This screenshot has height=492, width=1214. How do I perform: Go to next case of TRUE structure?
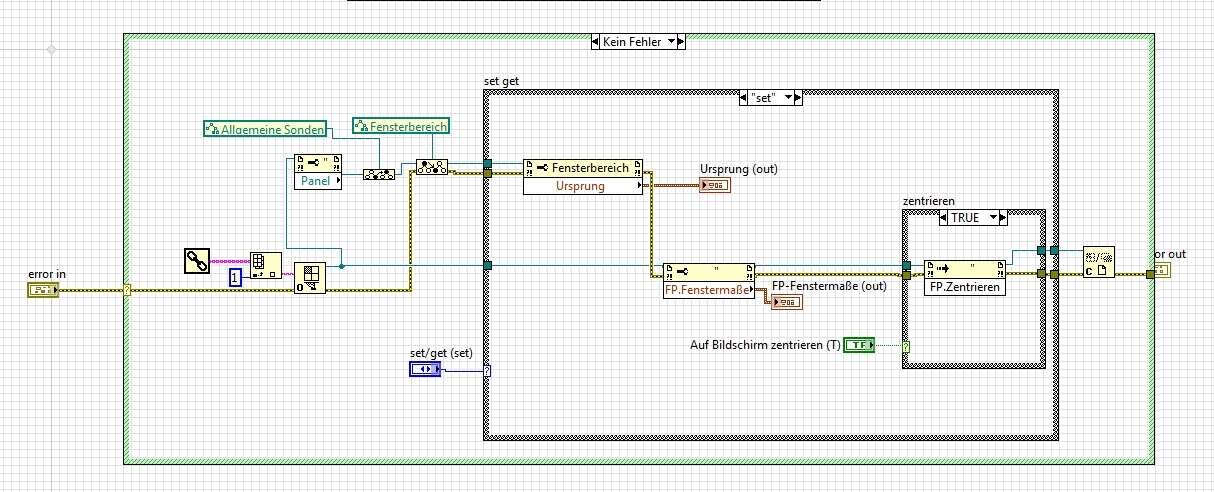[1003, 217]
